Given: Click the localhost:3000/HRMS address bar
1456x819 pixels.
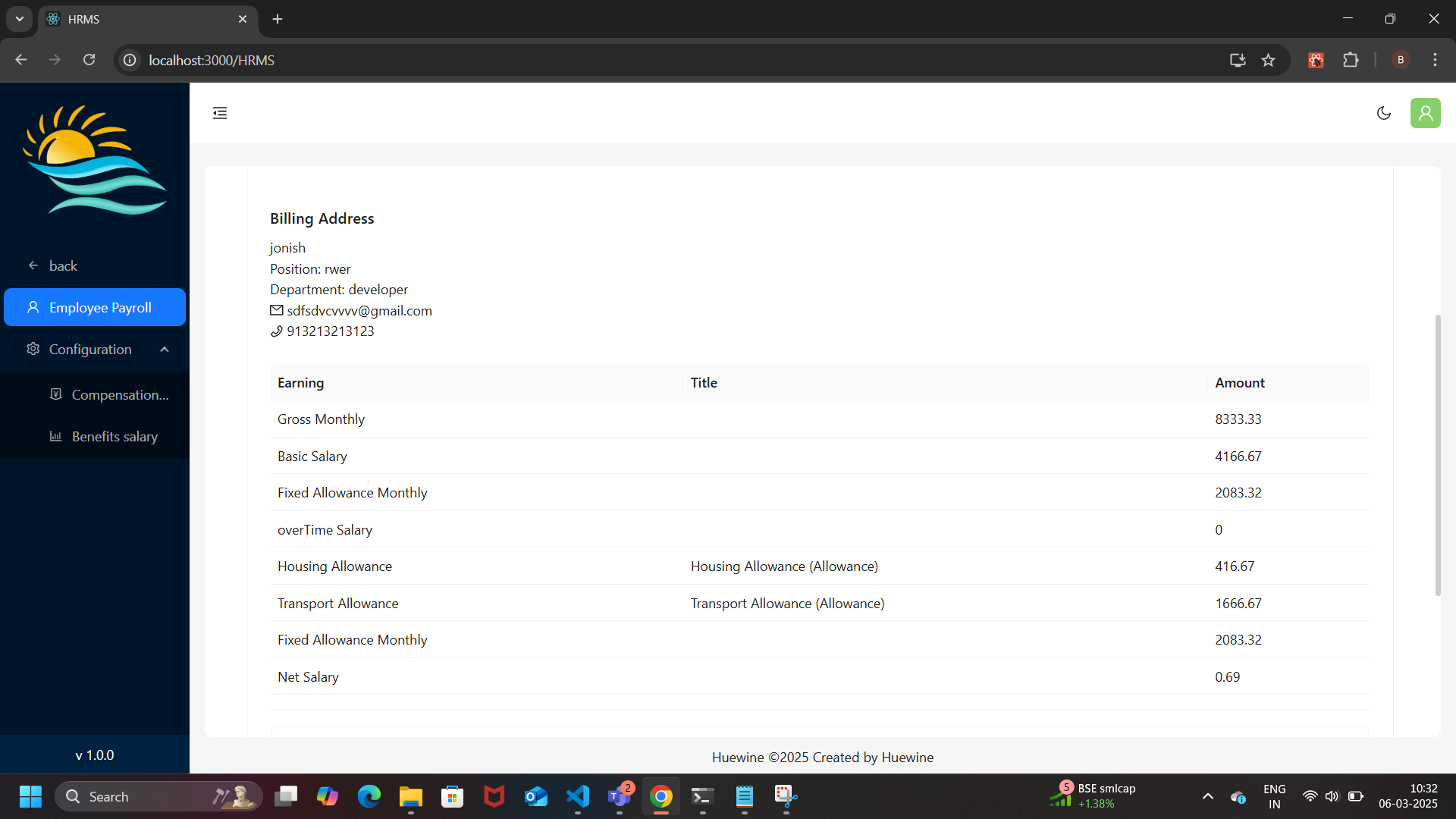Looking at the screenshot, I should click(212, 60).
